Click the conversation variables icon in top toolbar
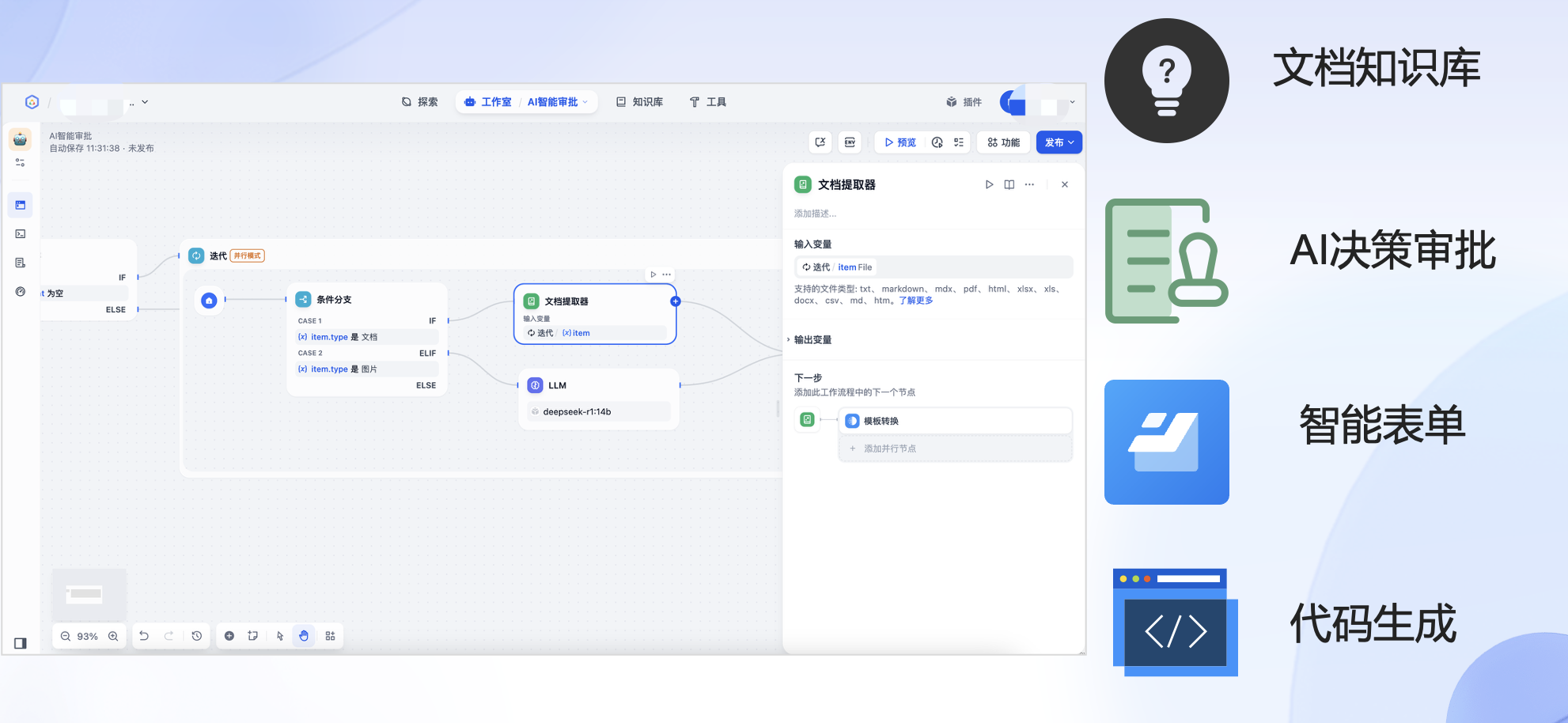The height and width of the screenshot is (723, 1568). 820,142
